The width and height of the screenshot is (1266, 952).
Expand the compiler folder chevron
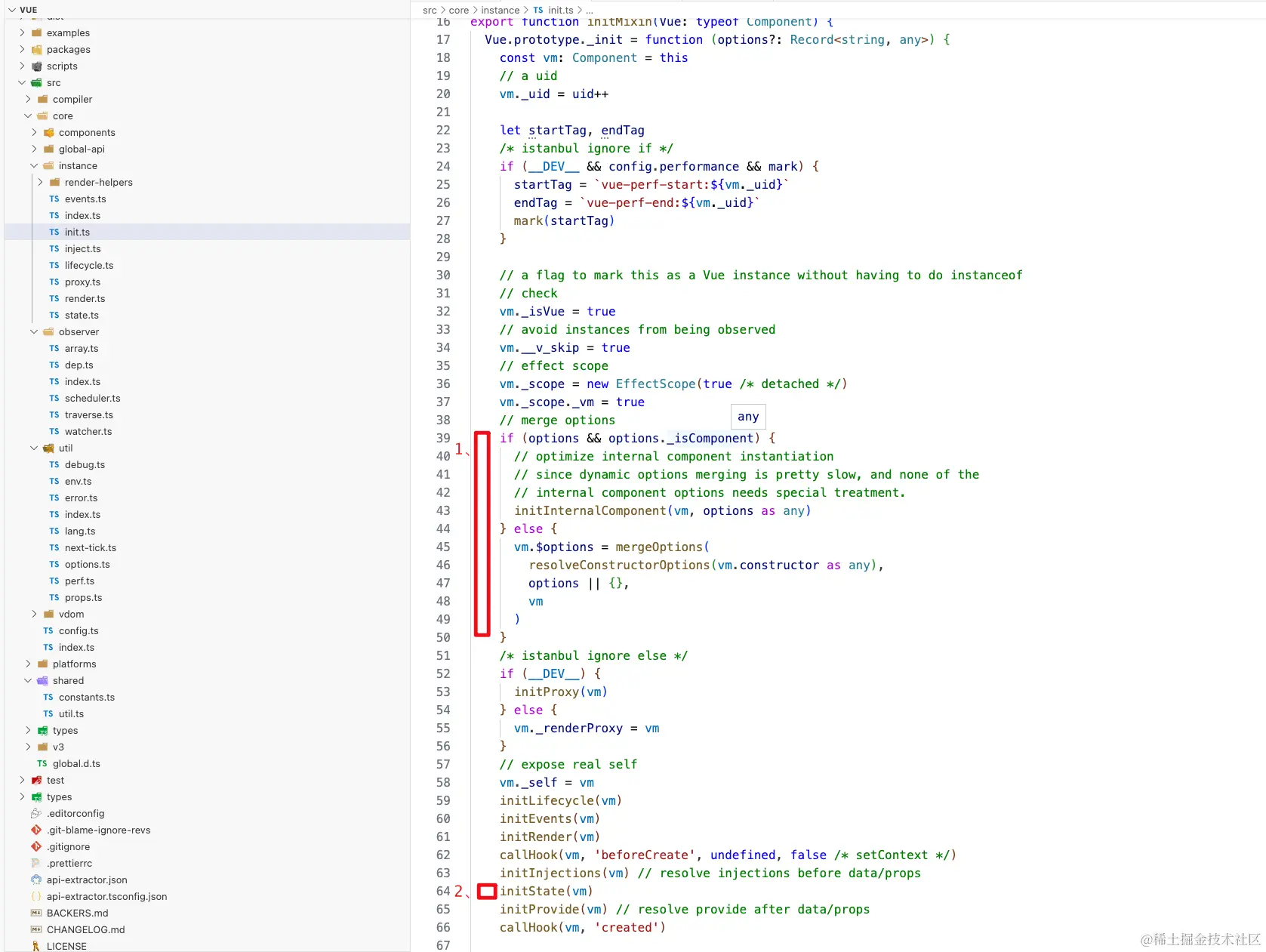28,99
